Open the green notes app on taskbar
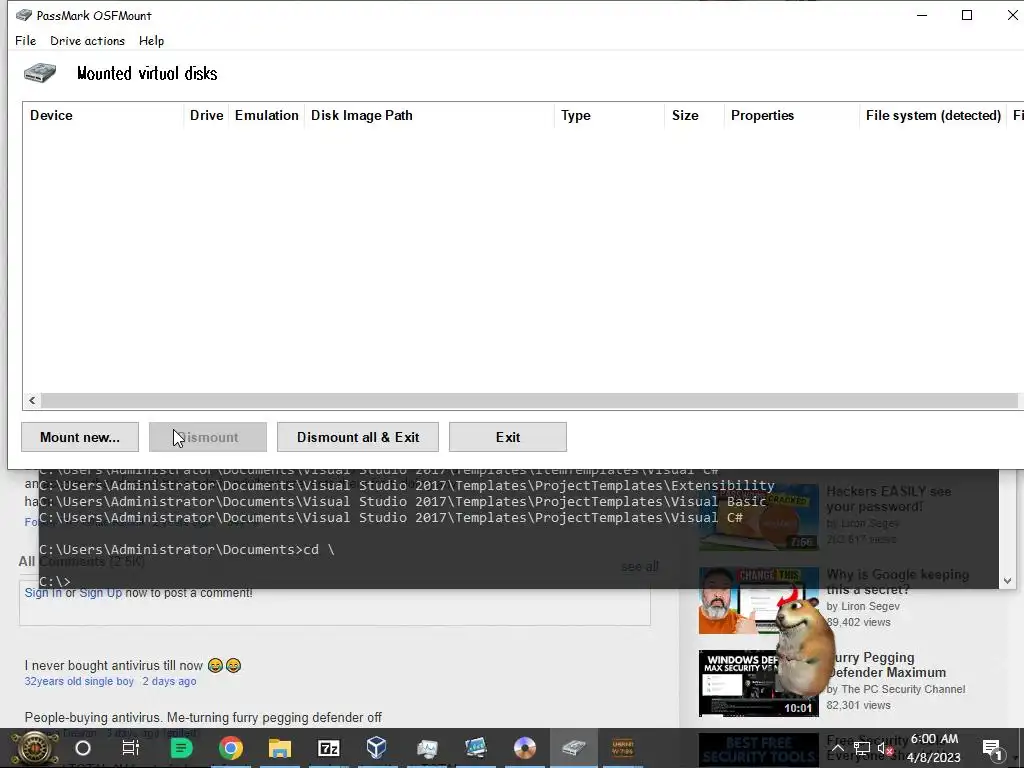 click(181, 748)
